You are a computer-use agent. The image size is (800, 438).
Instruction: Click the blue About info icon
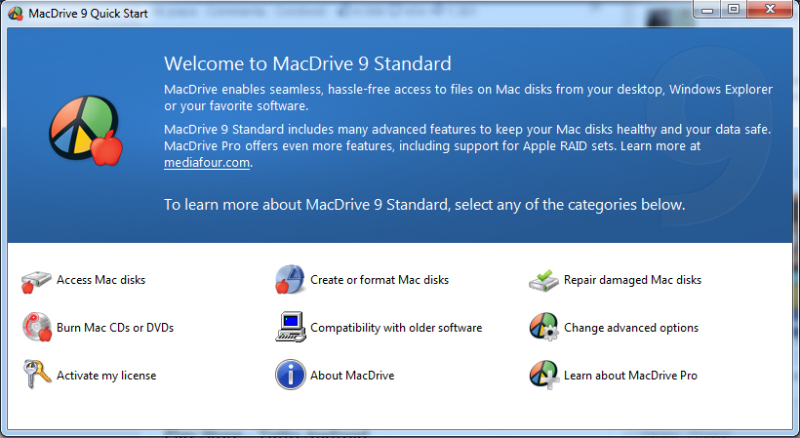[x=290, y=376]
